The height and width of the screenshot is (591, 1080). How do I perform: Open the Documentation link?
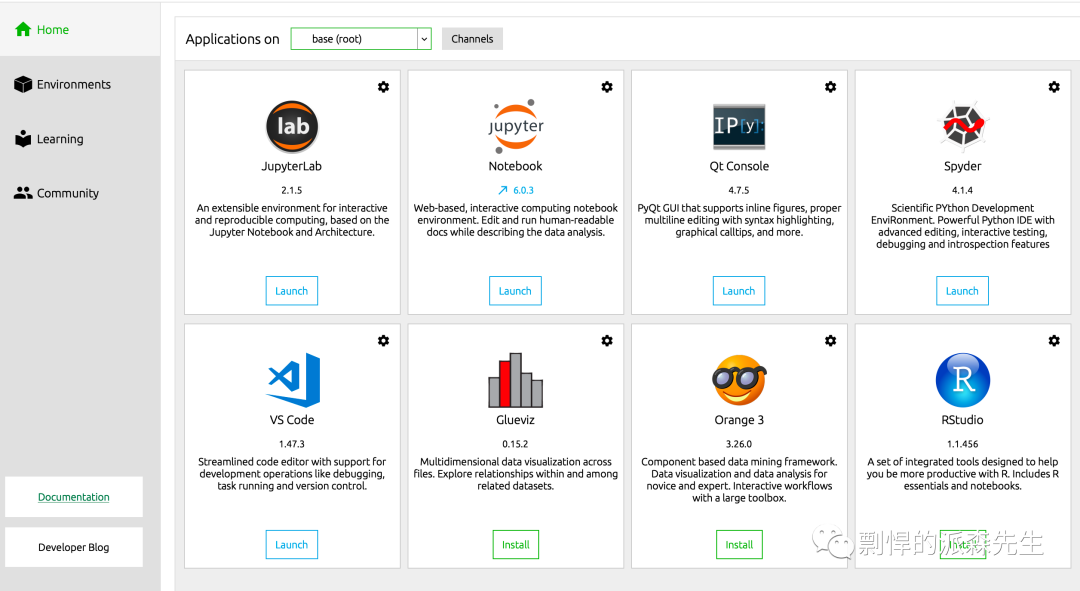click(74, 497)
